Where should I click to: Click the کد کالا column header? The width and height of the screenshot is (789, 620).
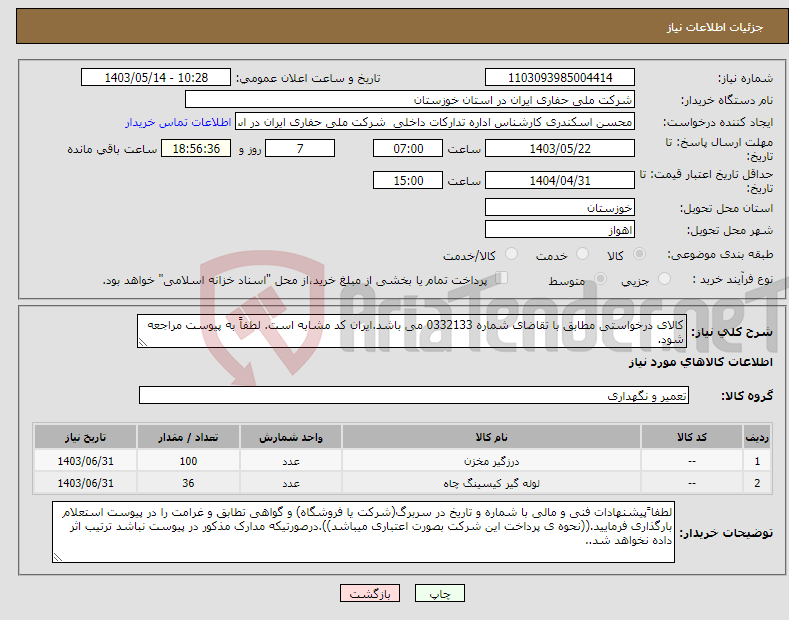691,437
